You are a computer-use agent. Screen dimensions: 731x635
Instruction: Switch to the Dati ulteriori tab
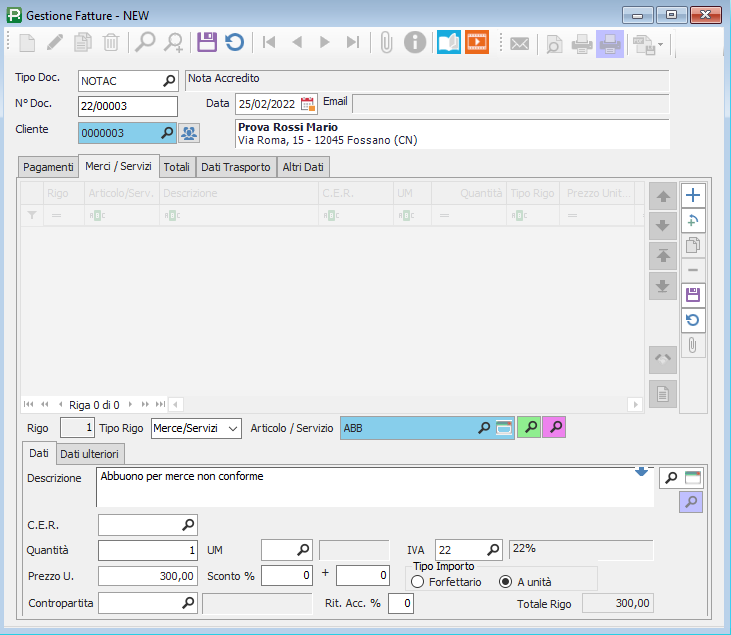click(x=90, y=455)
